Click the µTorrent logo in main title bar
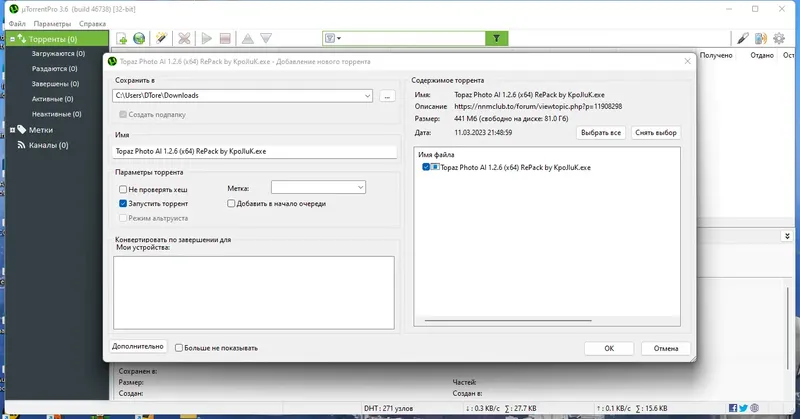800x419 pixels. (14, 9)
